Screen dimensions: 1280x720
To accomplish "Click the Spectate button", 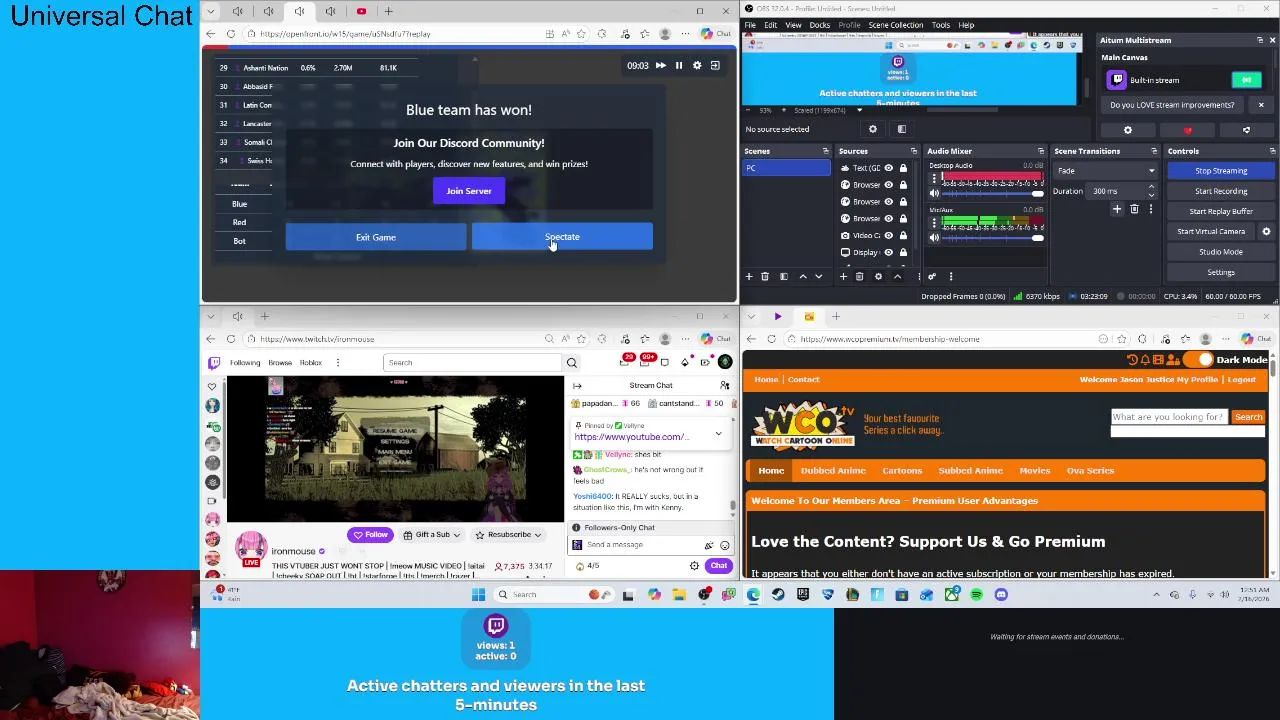I will [x=562, y=237].
